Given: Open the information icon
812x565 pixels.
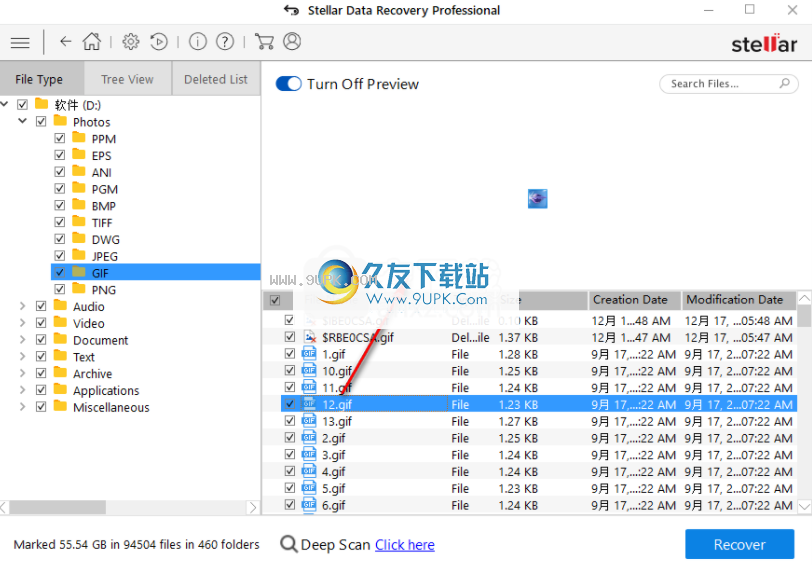Looking at the screenshot, I should [198, 41].
